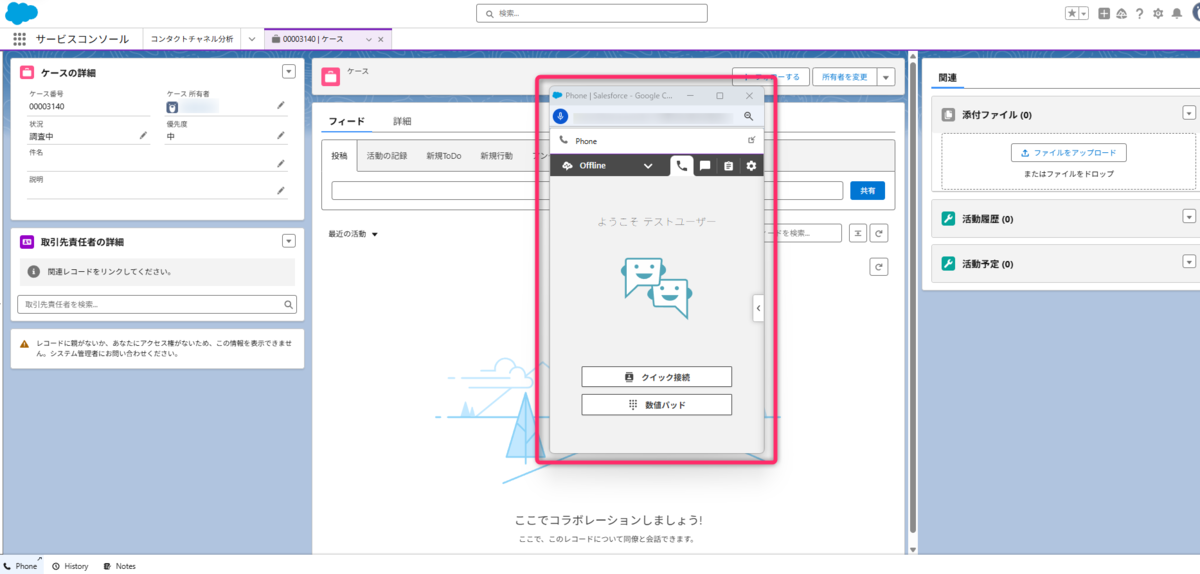Open the Salesforce app launcher grid
Viewport: 1200px width, 574px height.
20,39
